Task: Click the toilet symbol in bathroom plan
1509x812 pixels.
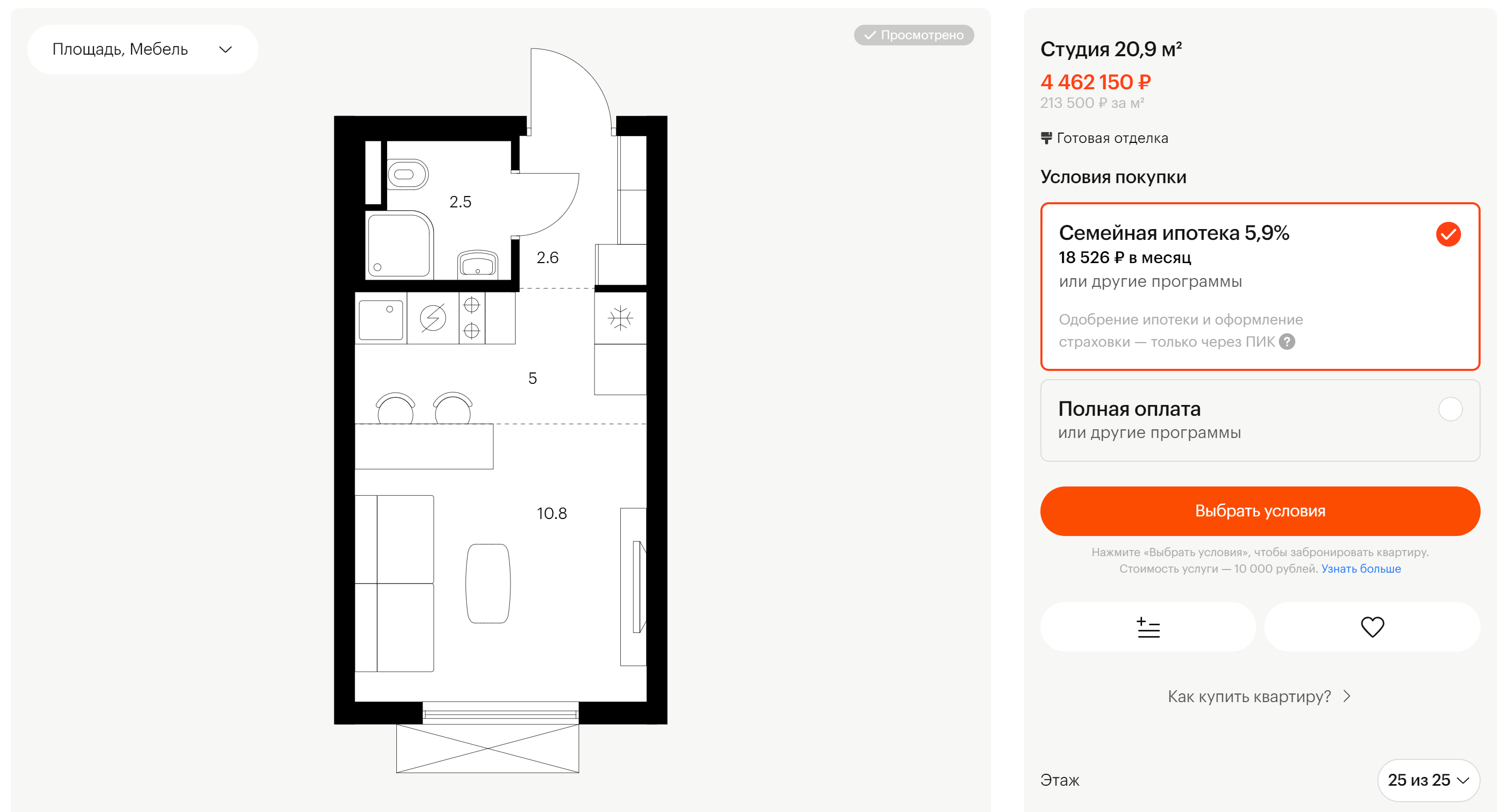Action: pyautogui.click(x=407, y=174)
